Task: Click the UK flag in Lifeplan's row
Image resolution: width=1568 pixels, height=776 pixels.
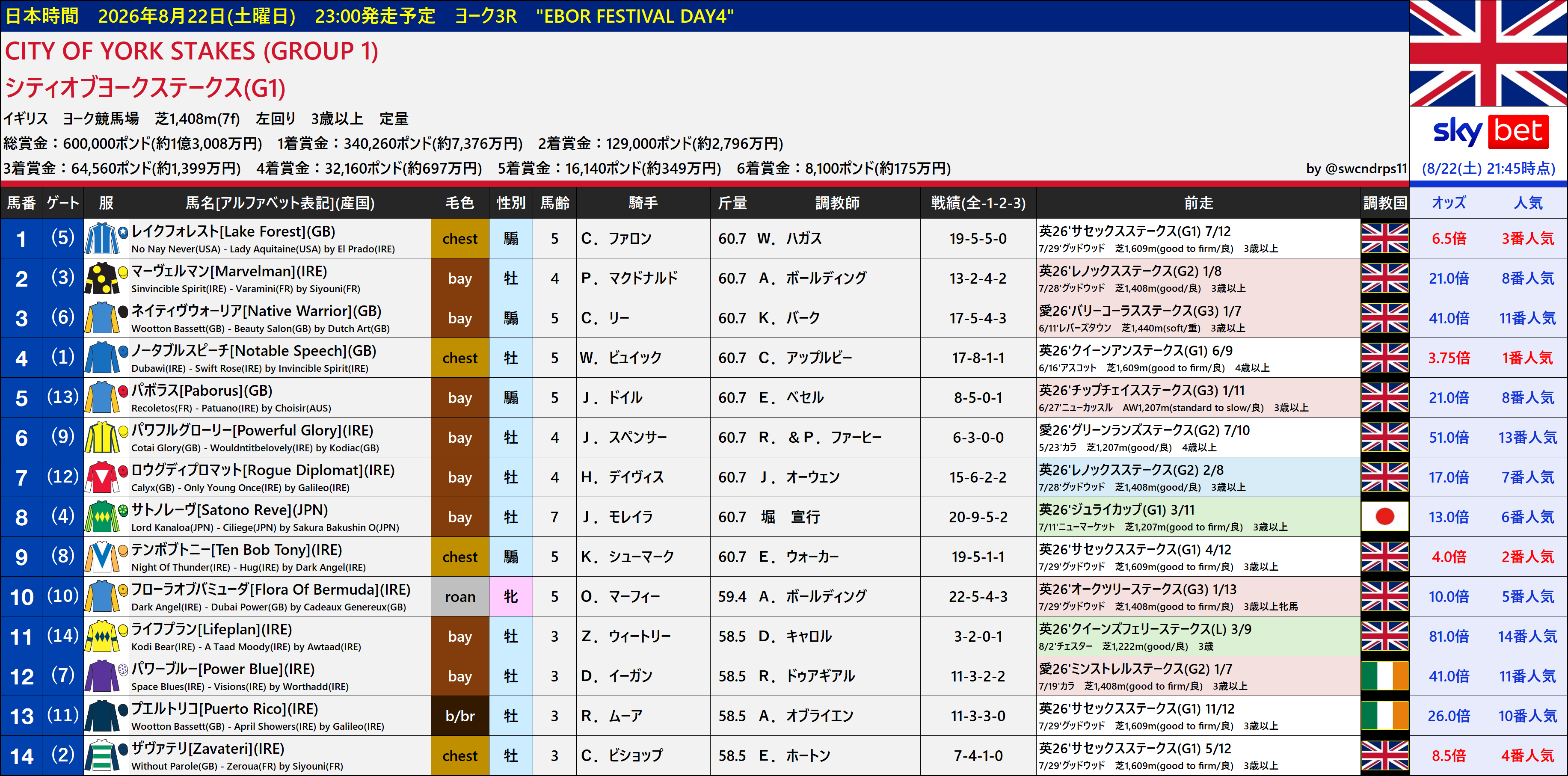Action: (1385, 636)
